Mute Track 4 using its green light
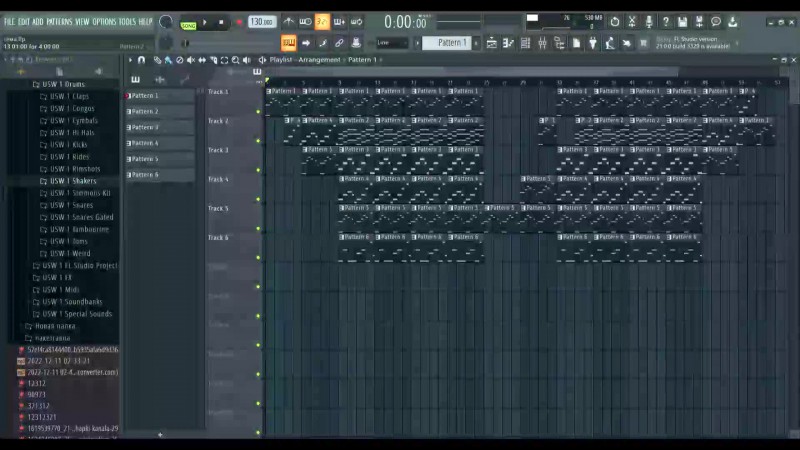This screenshot has height=450, width=800. point(258,199)
